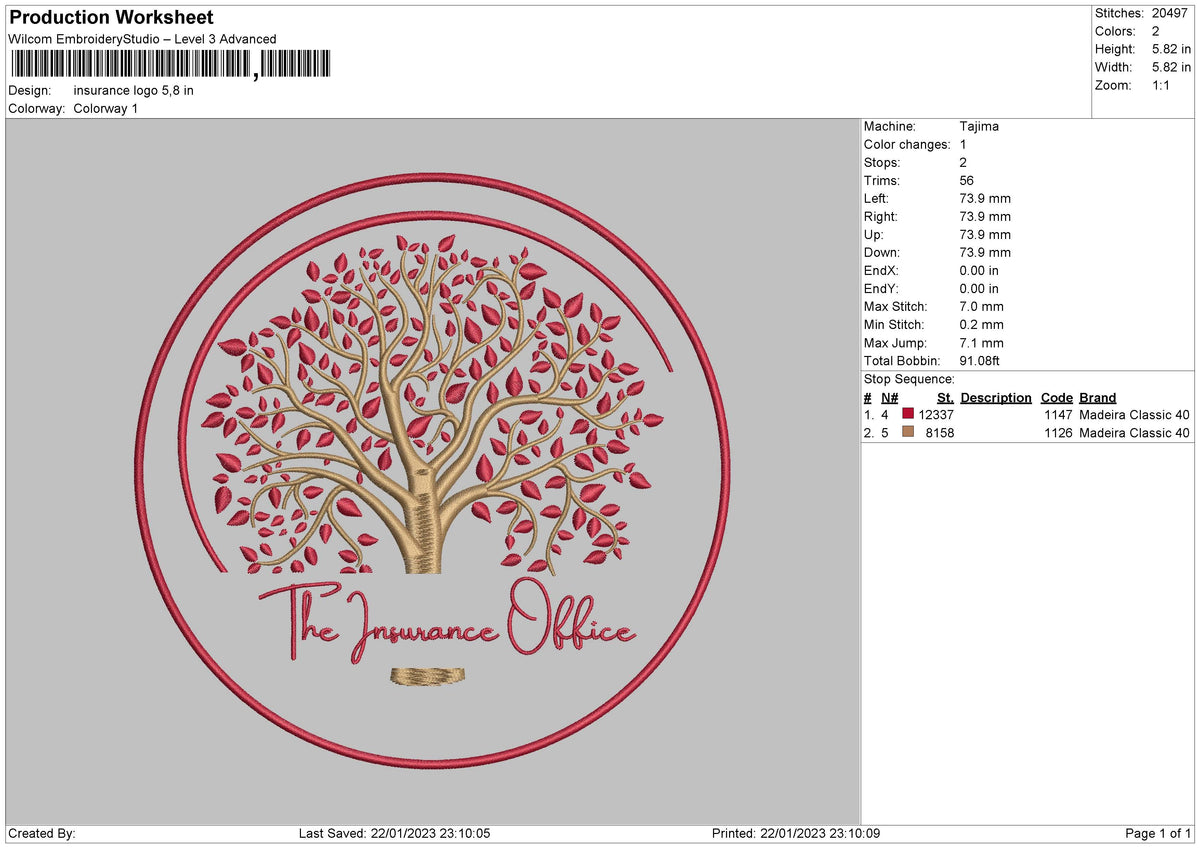The height and width of the screenshot is (848, 1200).
Task: Click the Height value 5.82 in
Action: (x=1172, y=49)
